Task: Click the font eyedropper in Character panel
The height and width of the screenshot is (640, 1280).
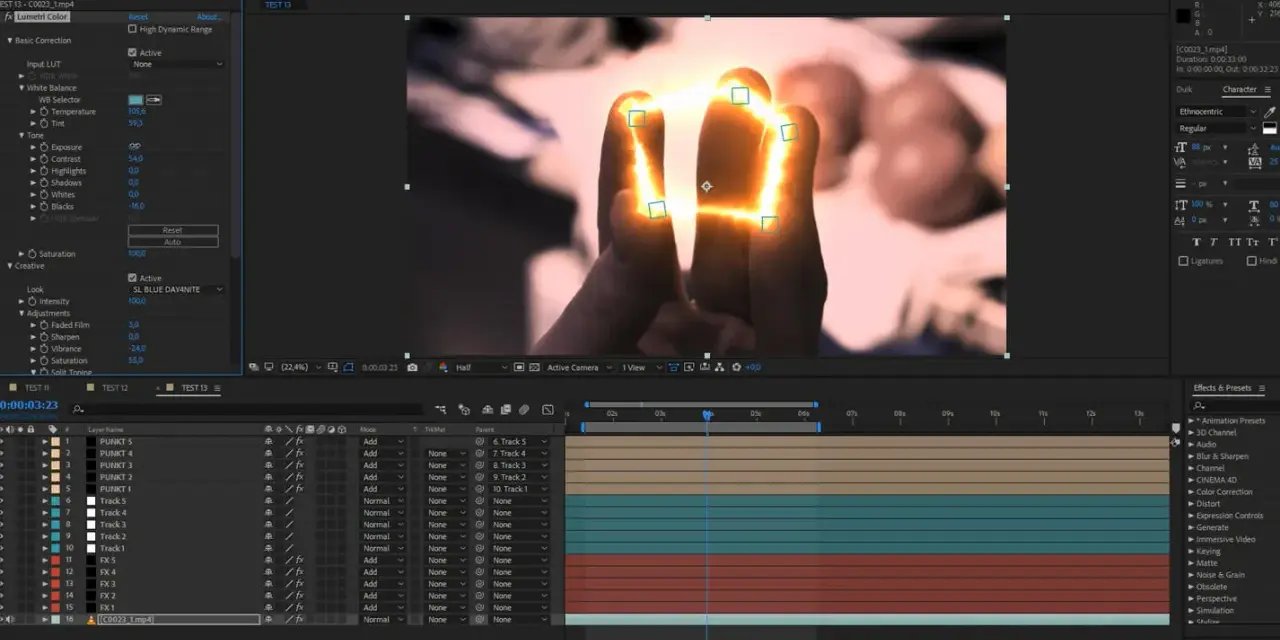Action: point(1270,112)
